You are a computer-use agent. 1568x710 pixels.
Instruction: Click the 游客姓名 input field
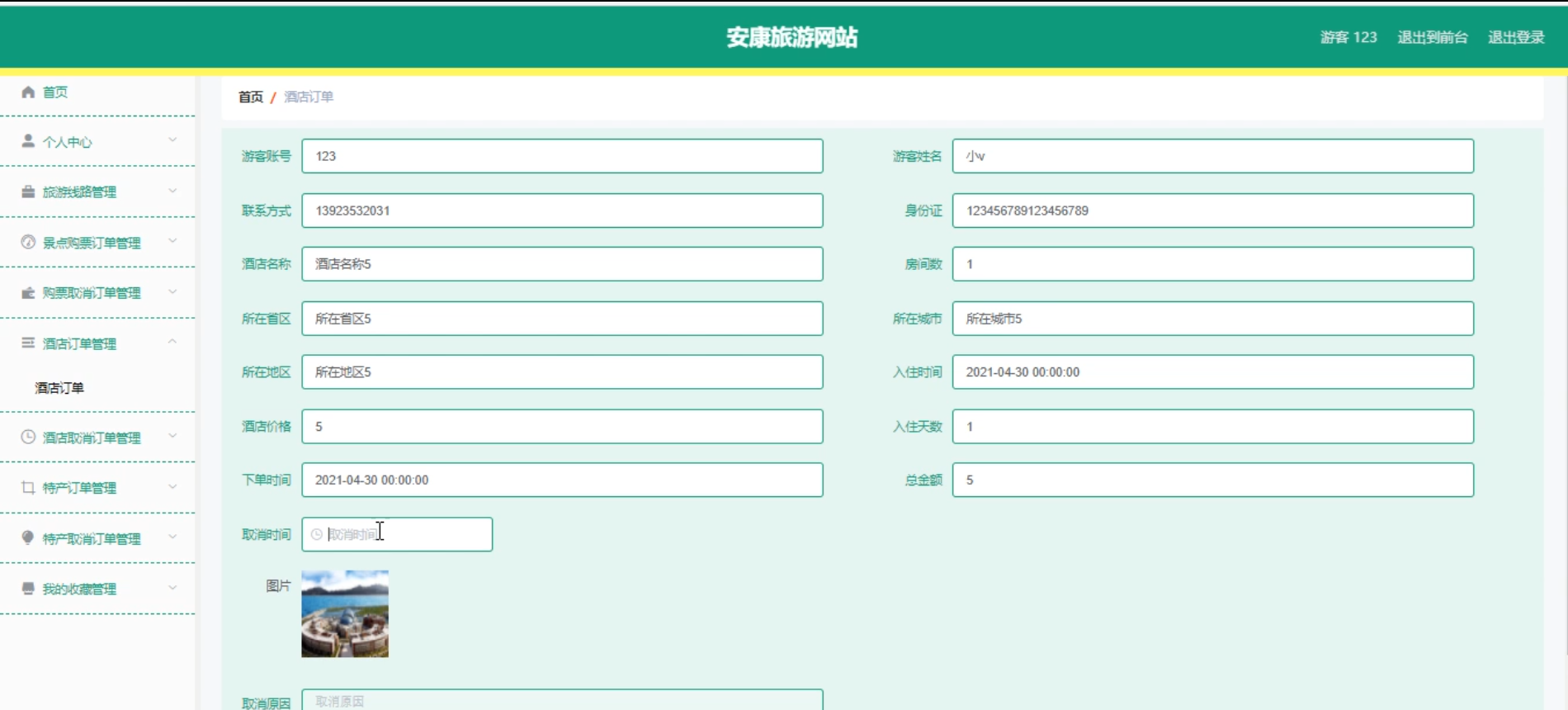pos(1213,156)
